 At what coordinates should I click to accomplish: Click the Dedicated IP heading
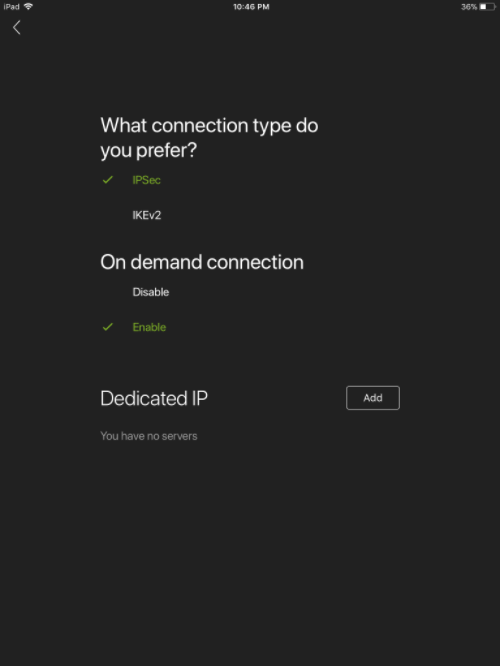coord(154,398)
